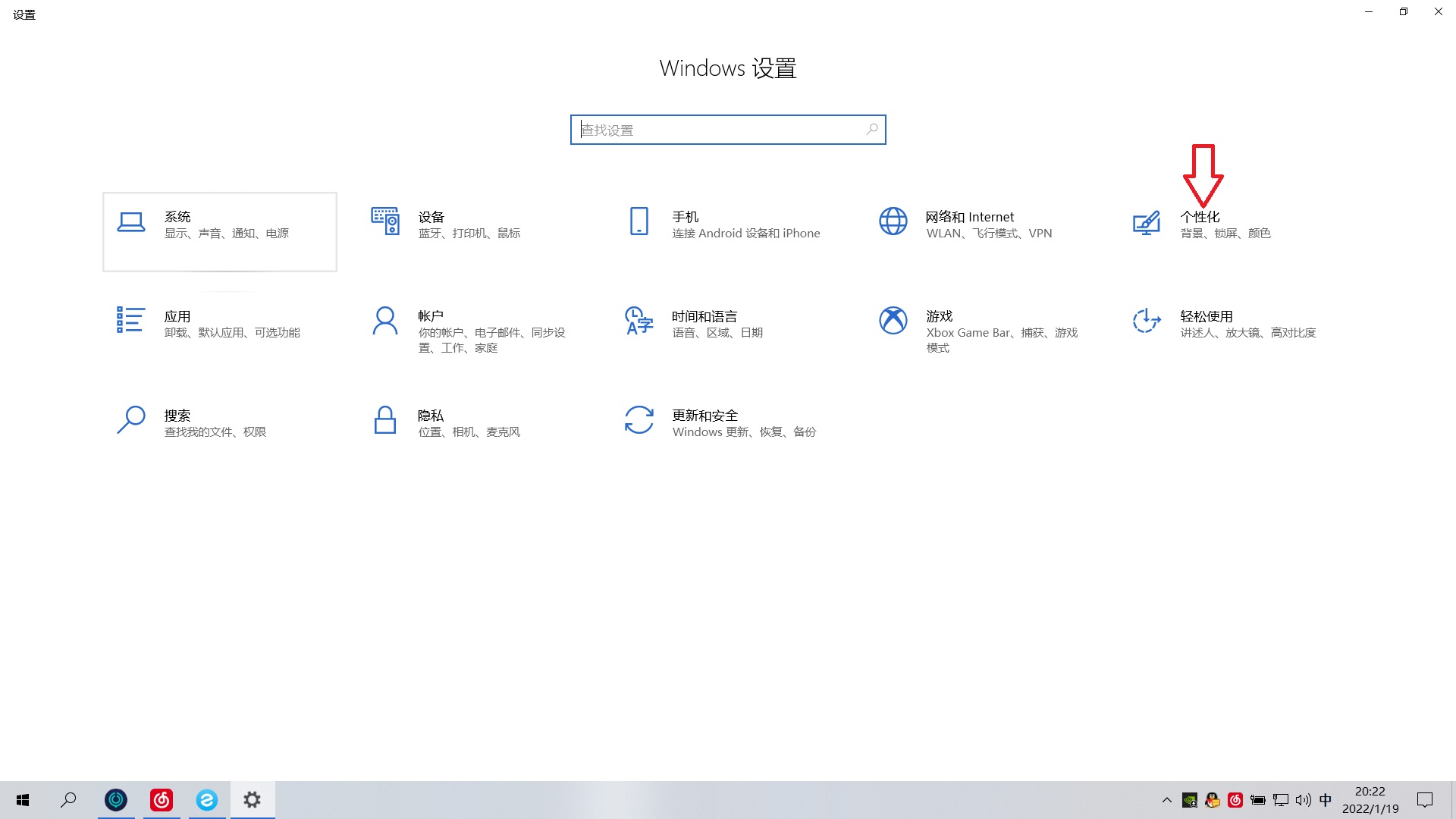Select the 手机 category title
This screenshot has height=819, width=1456.
coord(686,217)
